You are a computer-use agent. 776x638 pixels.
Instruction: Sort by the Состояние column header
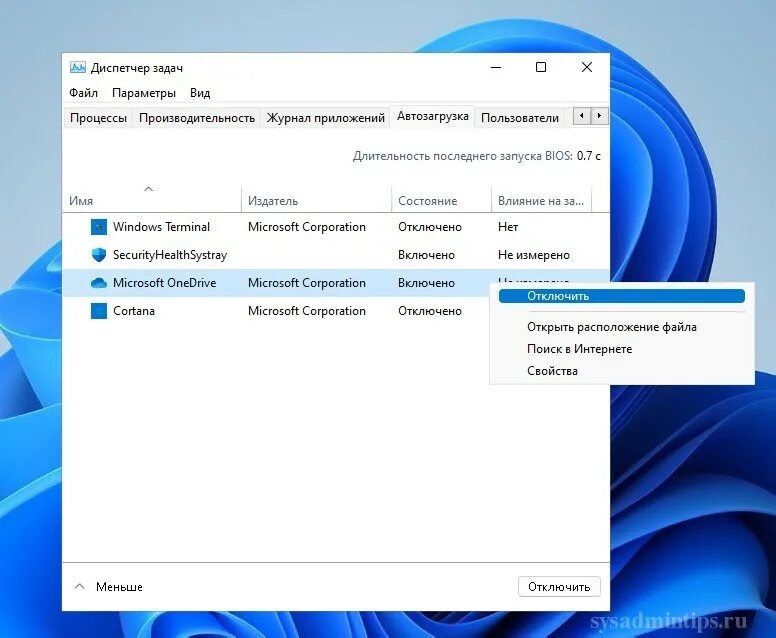441,199
